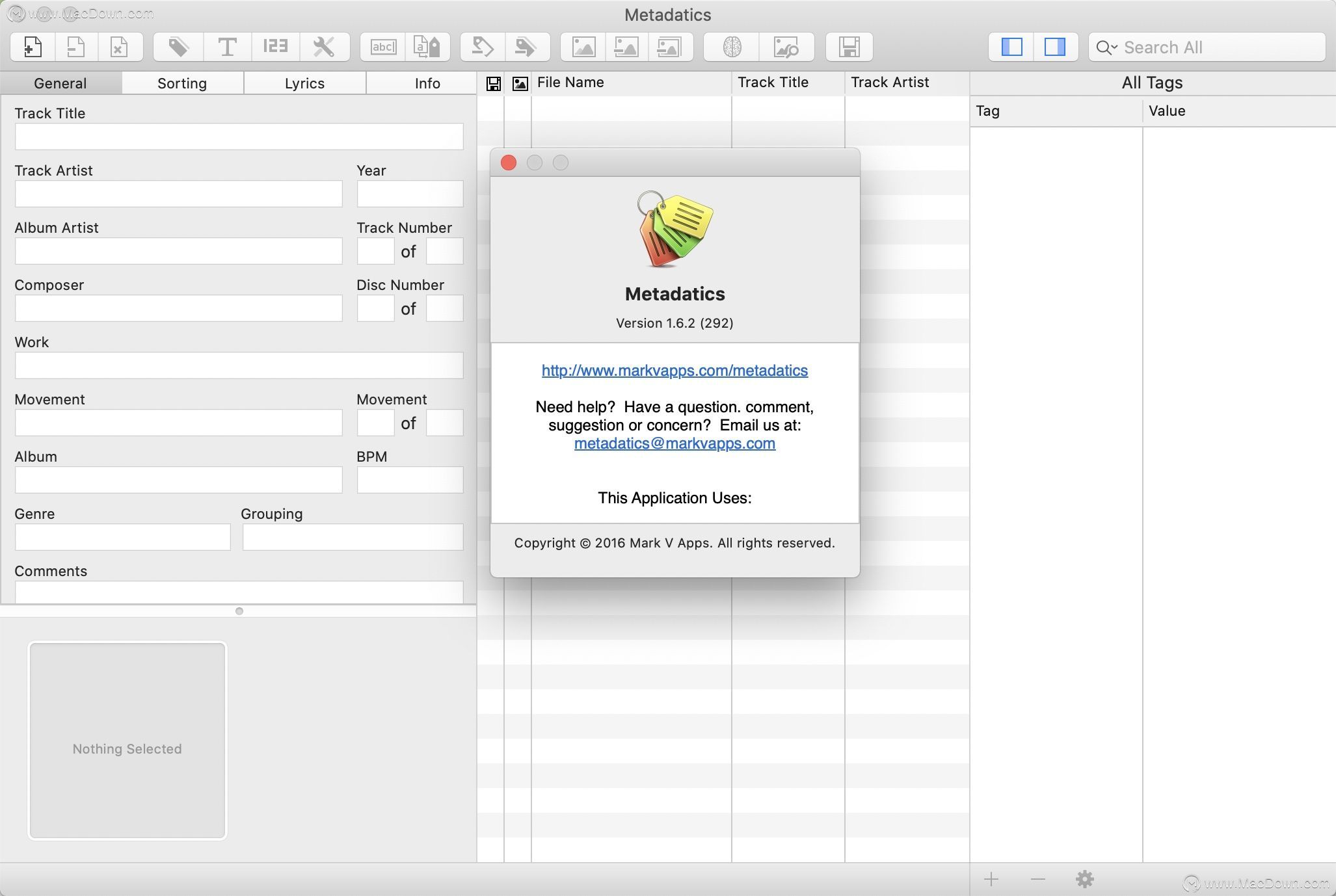The image size is (1336, 896).
Task: Click the first Track Number box
Action: coord(375,251)
